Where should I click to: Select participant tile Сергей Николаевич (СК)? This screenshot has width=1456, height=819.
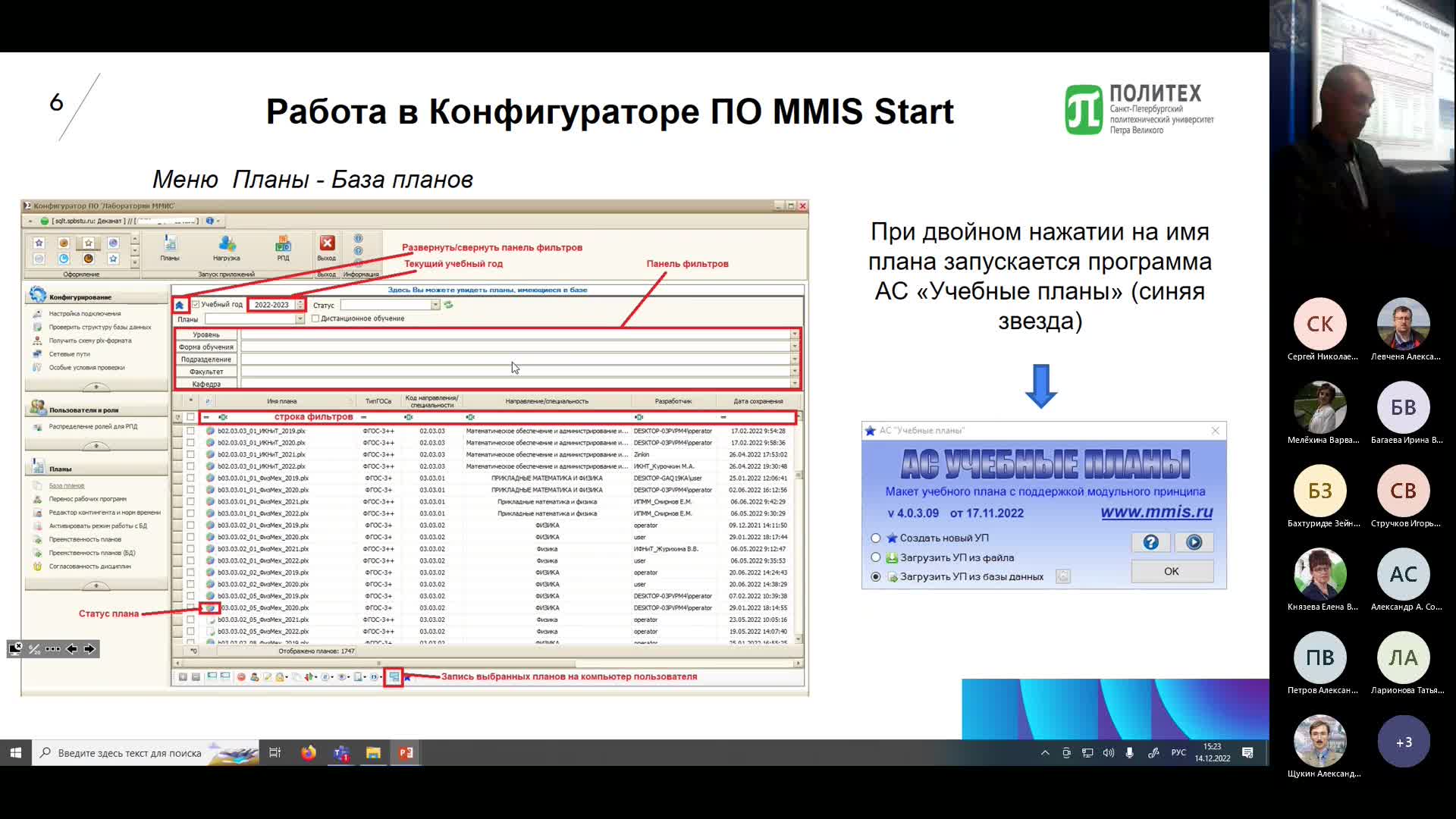(1320, 331)
